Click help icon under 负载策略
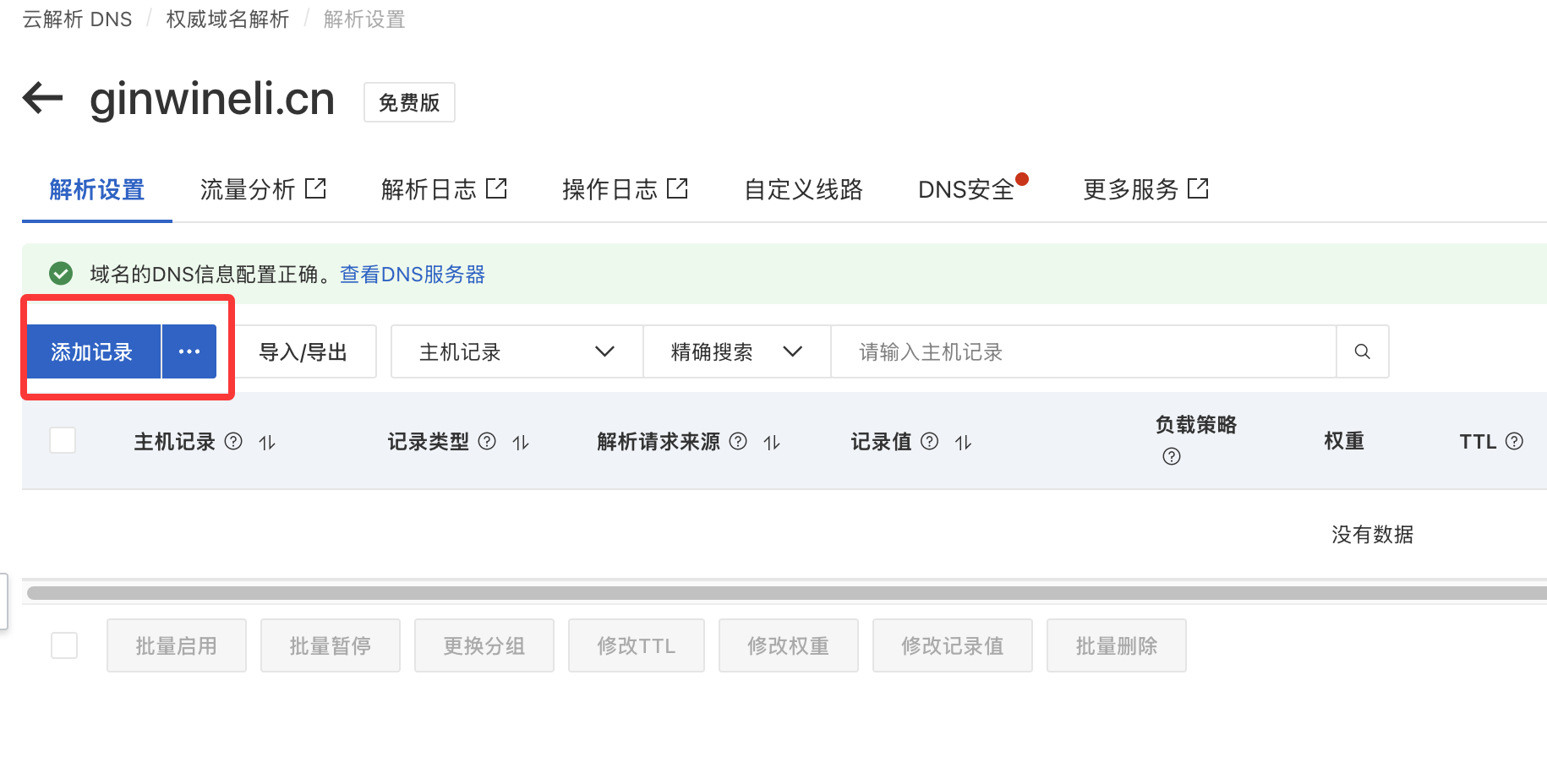1547x784 pixels. tap(1171, 457)
